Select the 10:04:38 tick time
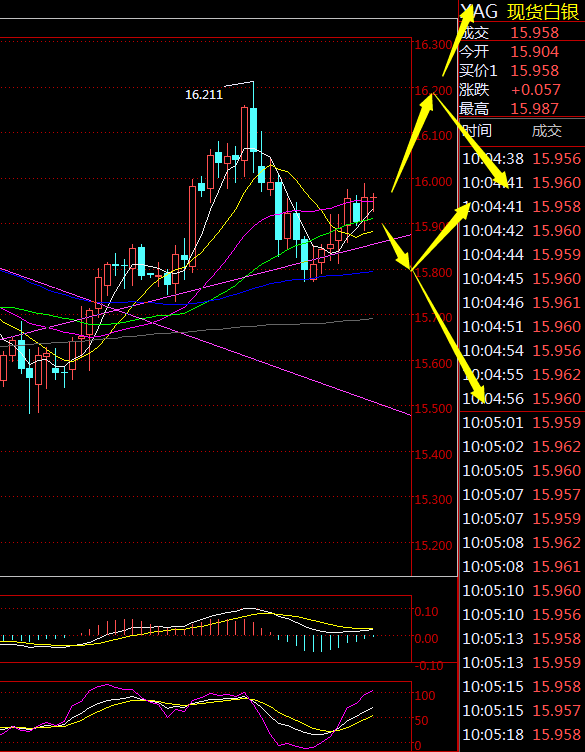Screen dimensions: 585x752 [493, 159]
